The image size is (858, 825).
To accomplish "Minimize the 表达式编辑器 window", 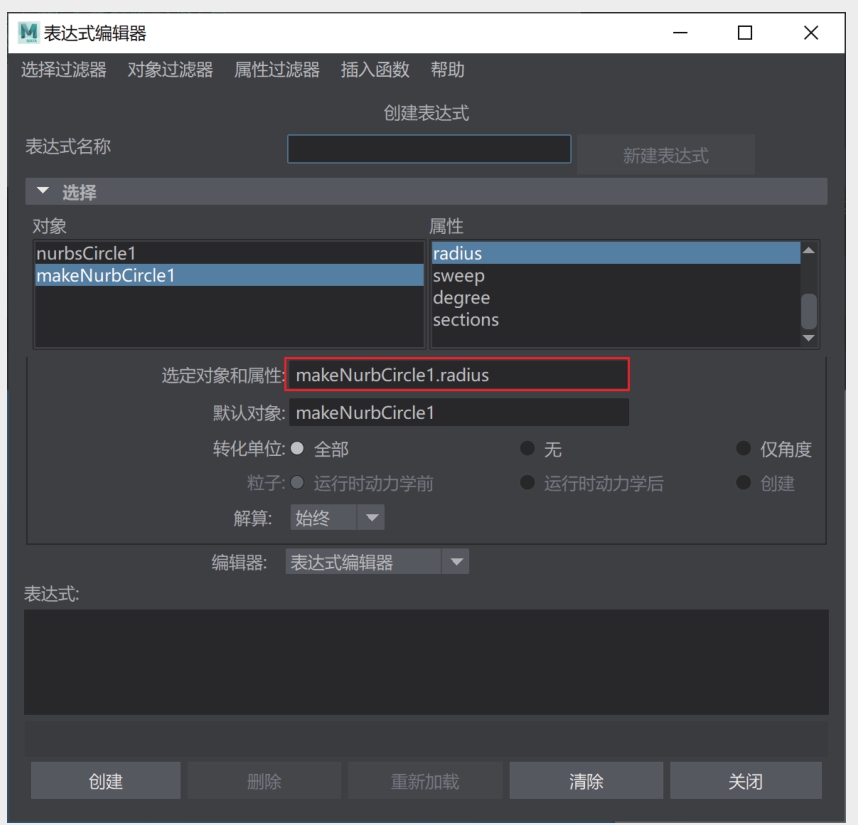I will pos(680,33).
